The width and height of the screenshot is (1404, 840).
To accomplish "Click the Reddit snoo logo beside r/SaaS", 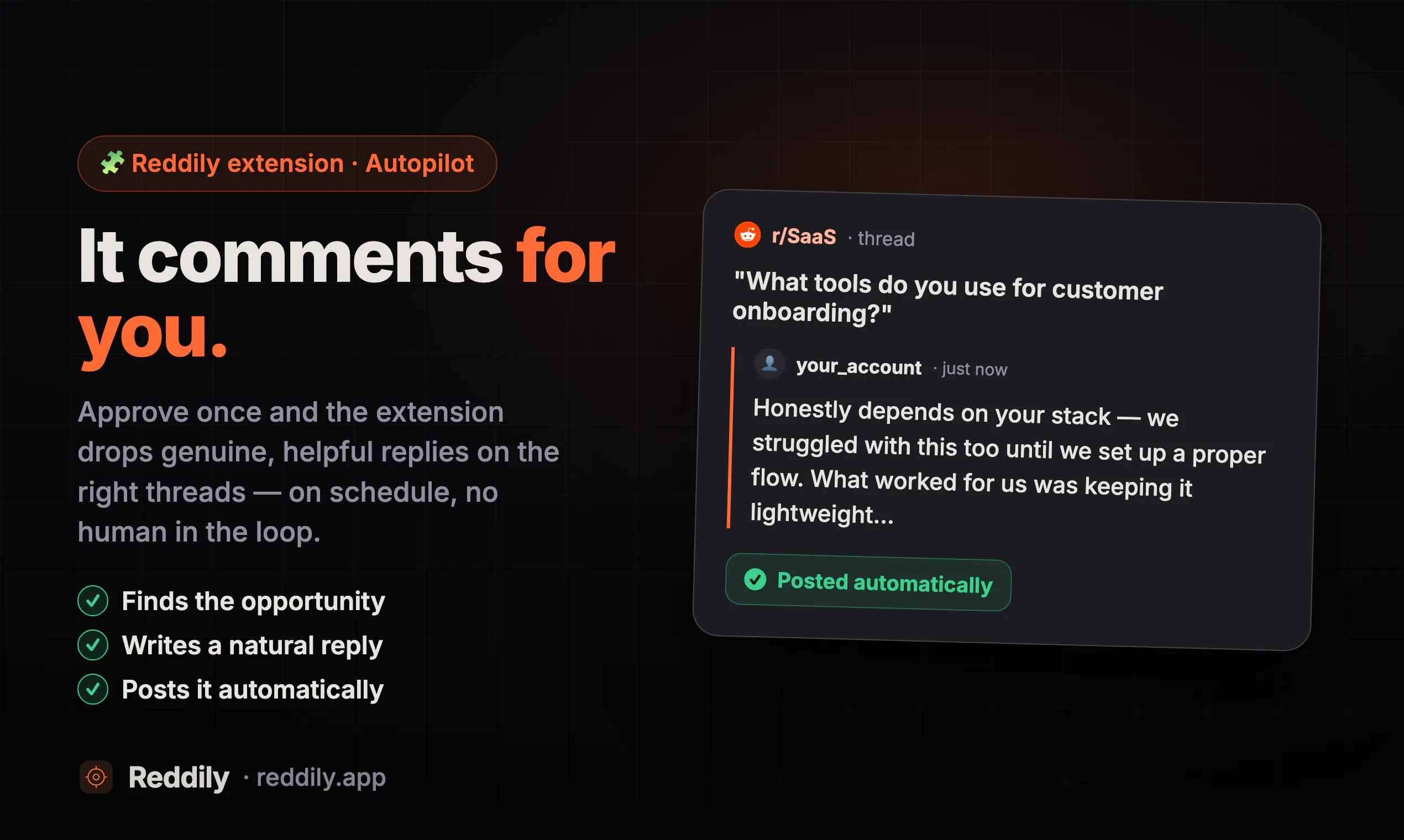I will 747,234.
